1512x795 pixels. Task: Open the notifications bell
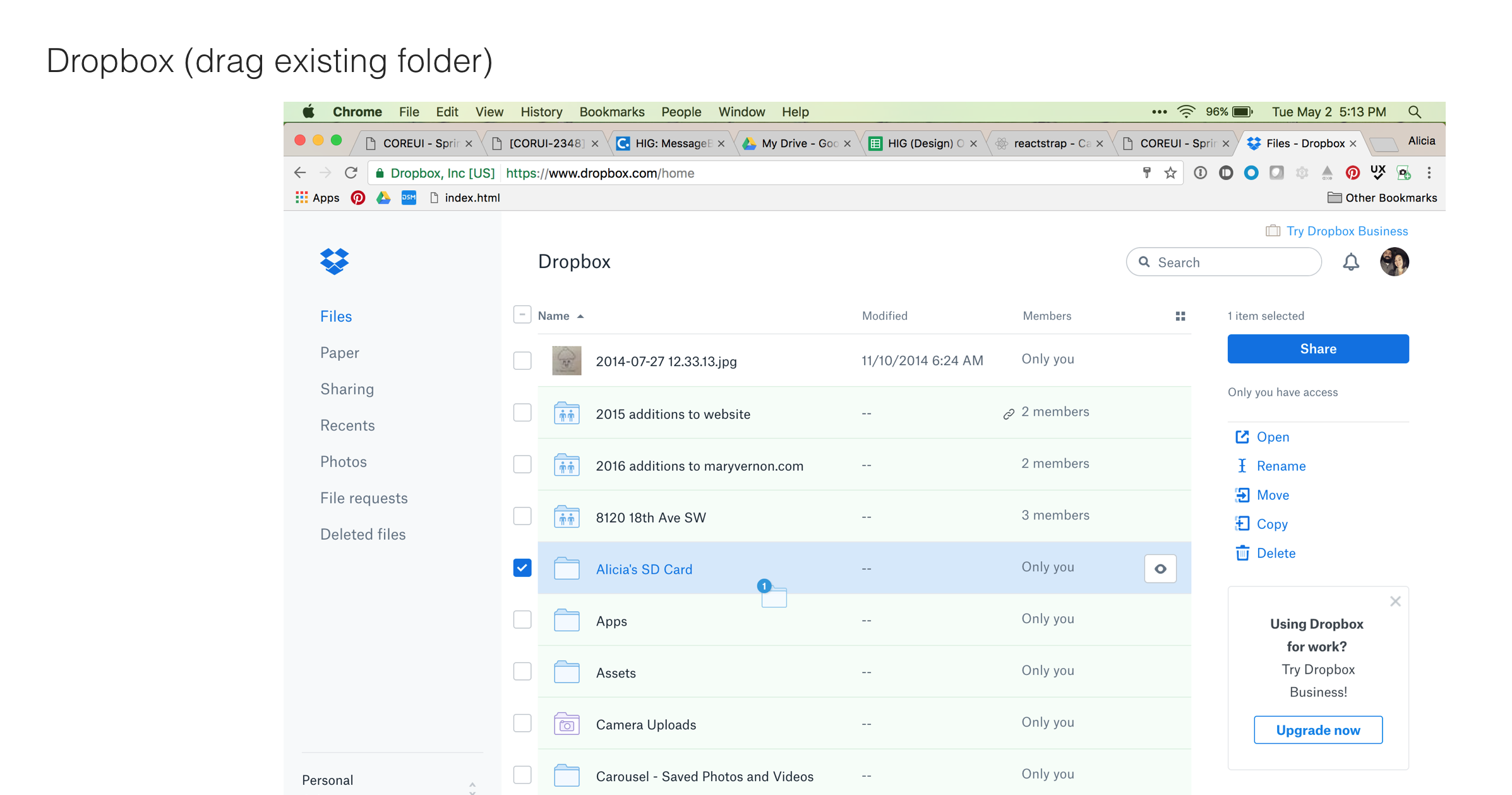1350,262
